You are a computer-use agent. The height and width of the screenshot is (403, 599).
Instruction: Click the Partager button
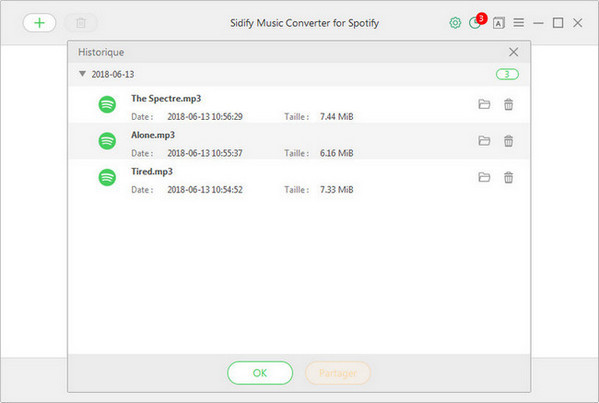pyautogui.click(x=338, y=373)
